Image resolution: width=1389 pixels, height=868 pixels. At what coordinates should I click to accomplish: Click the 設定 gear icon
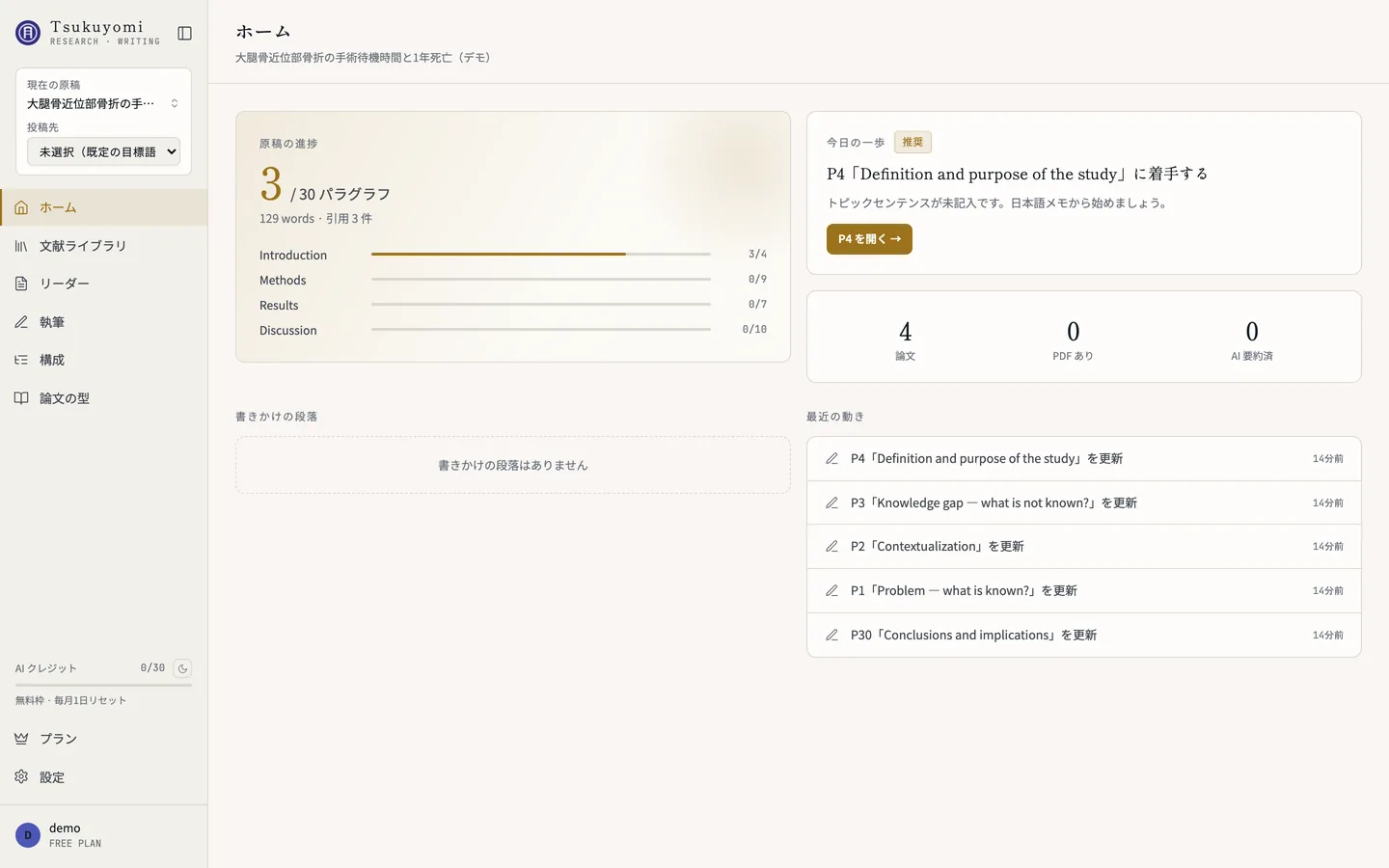coord(21,776)
